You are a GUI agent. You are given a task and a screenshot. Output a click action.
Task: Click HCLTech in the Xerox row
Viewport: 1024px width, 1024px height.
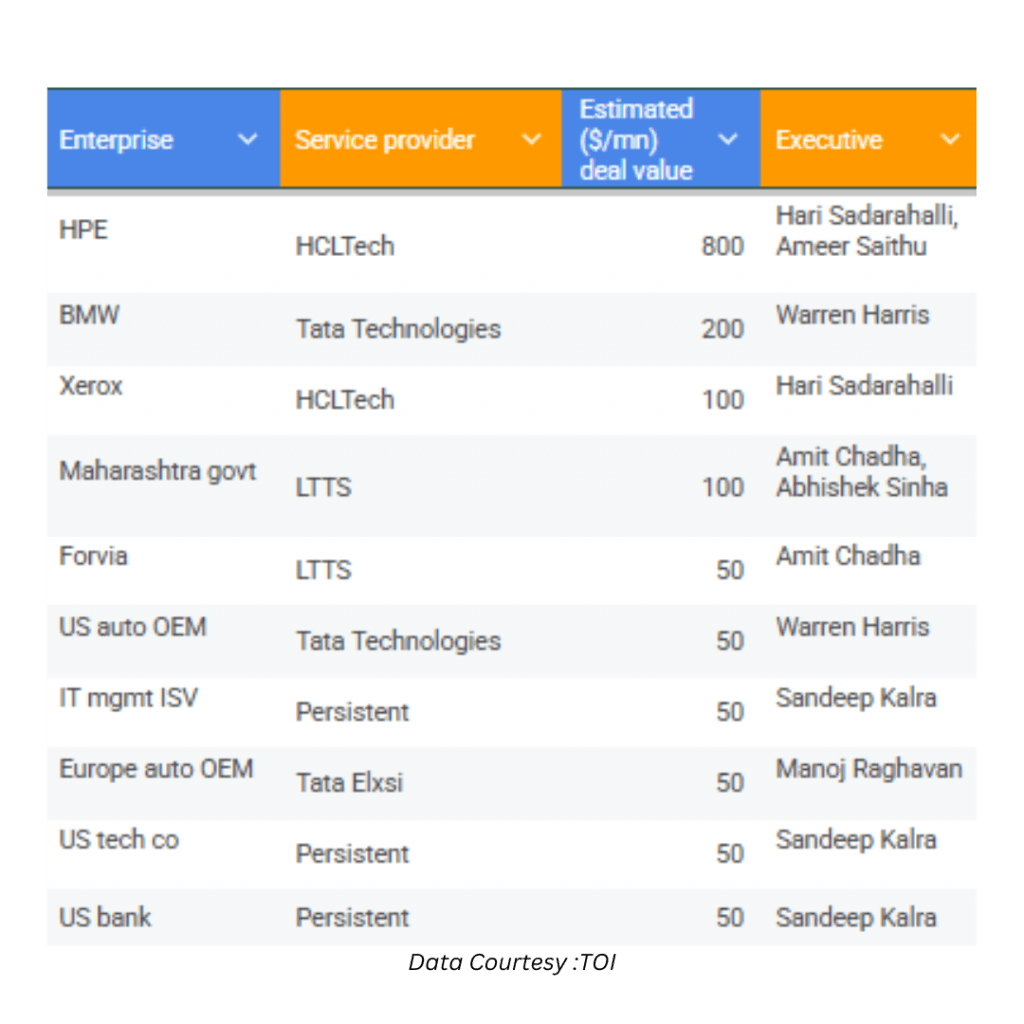[346, 400]
